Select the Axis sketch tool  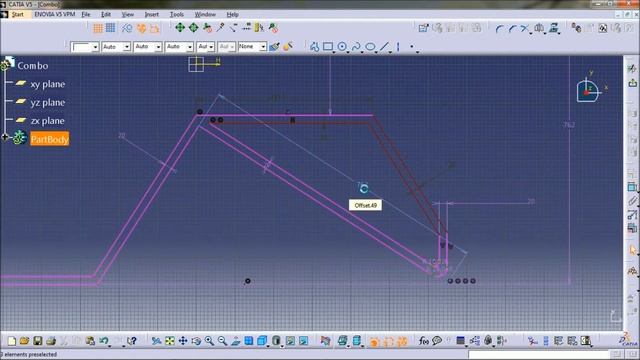(398, 47)
